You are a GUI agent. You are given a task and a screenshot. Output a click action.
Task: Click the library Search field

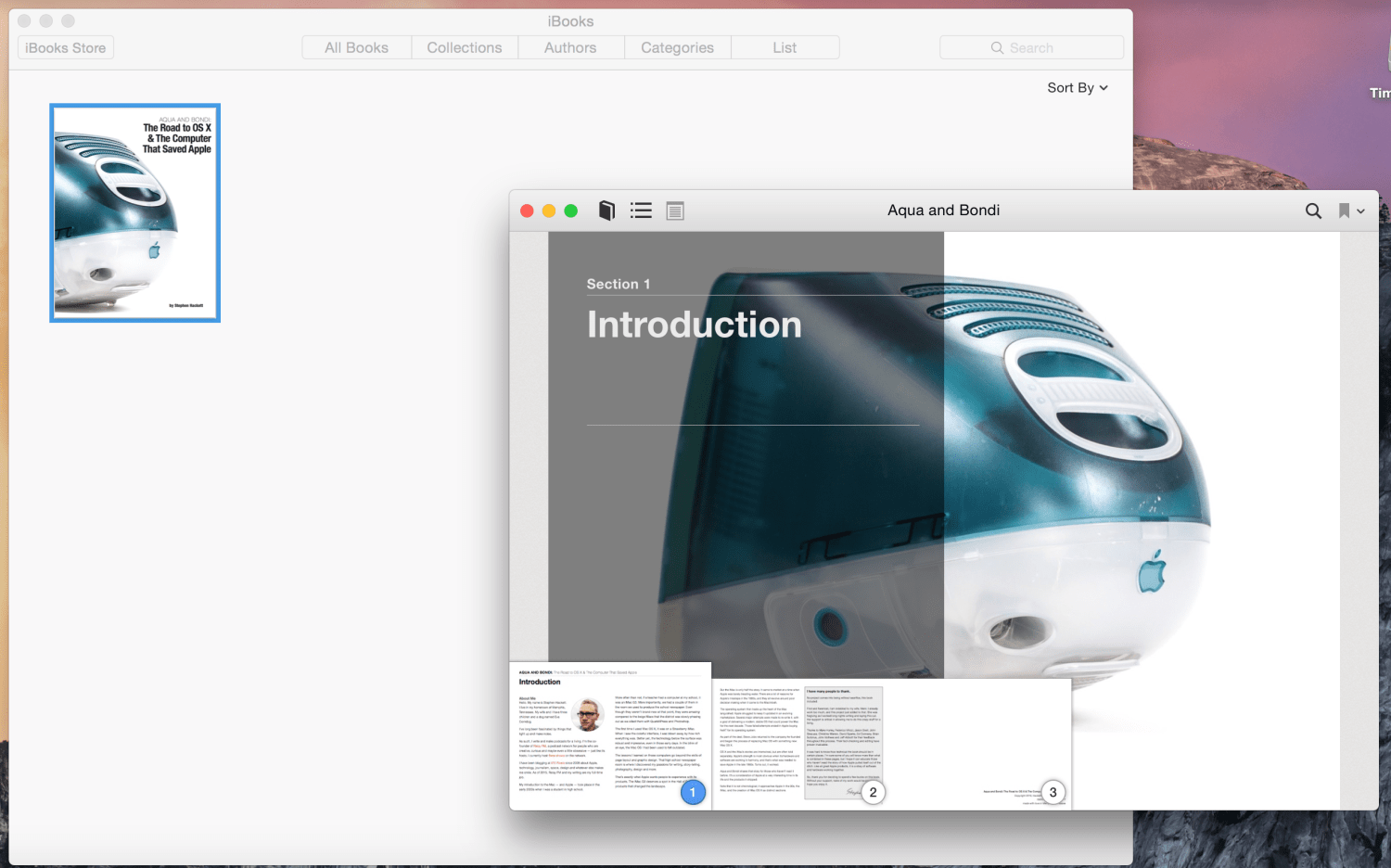click(1031, 47)
